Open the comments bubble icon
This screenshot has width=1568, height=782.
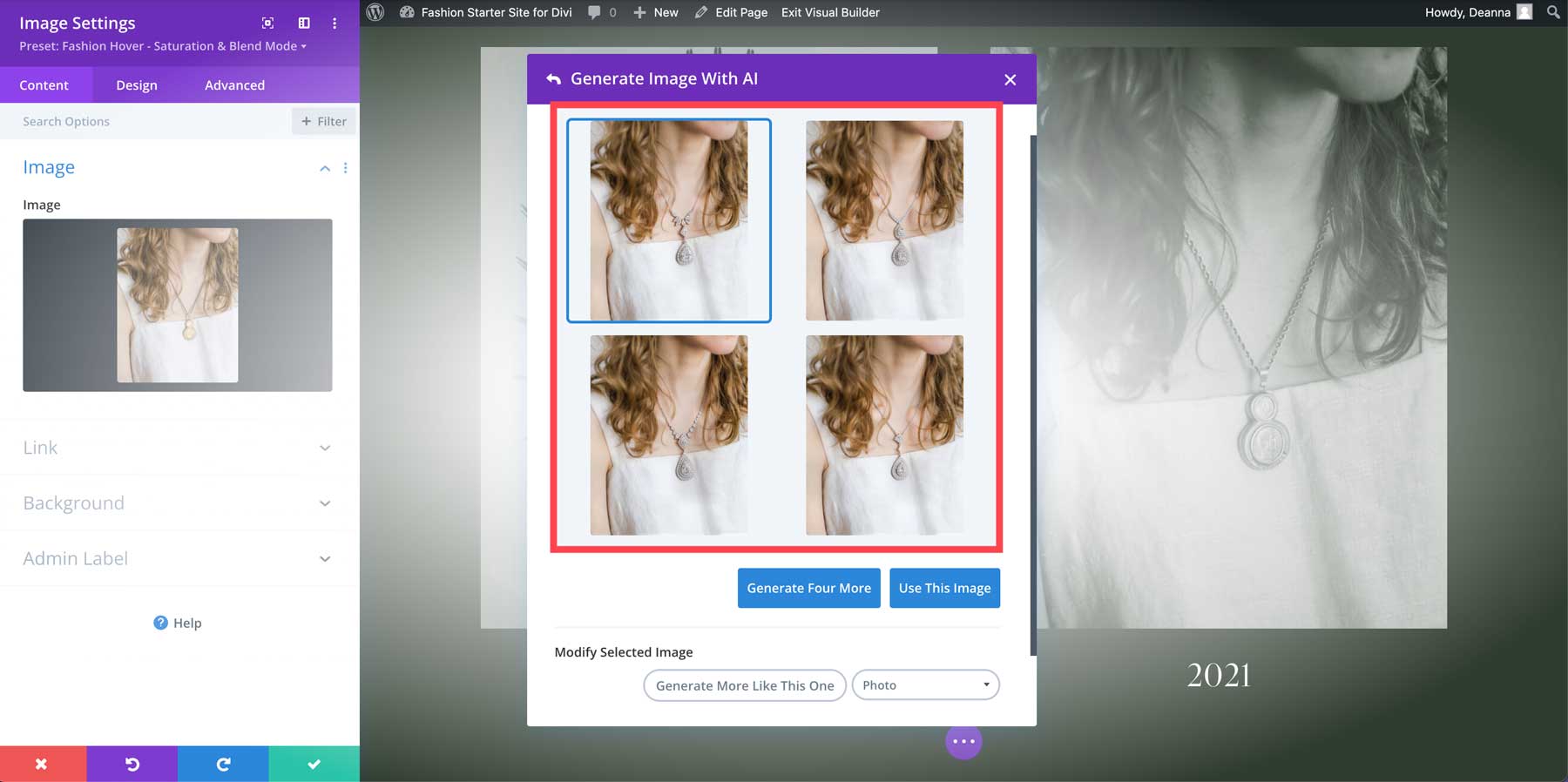(594, 12)
